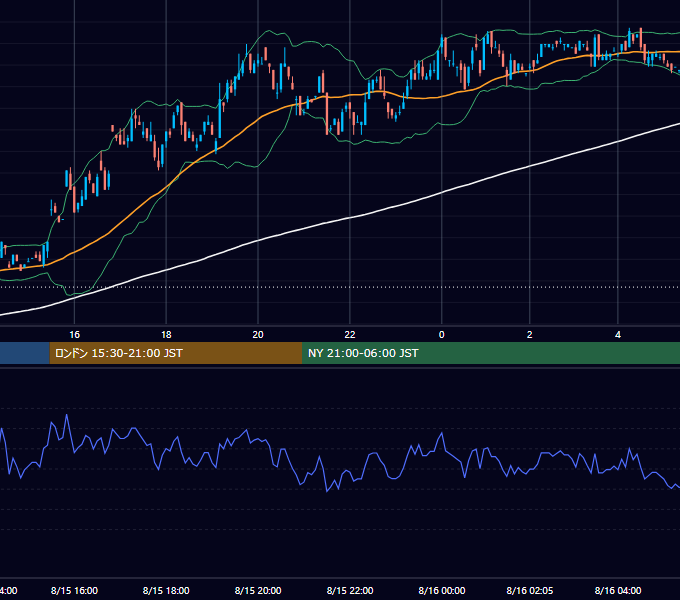Click the '8/15 16:00' date label

pos(74,590)
